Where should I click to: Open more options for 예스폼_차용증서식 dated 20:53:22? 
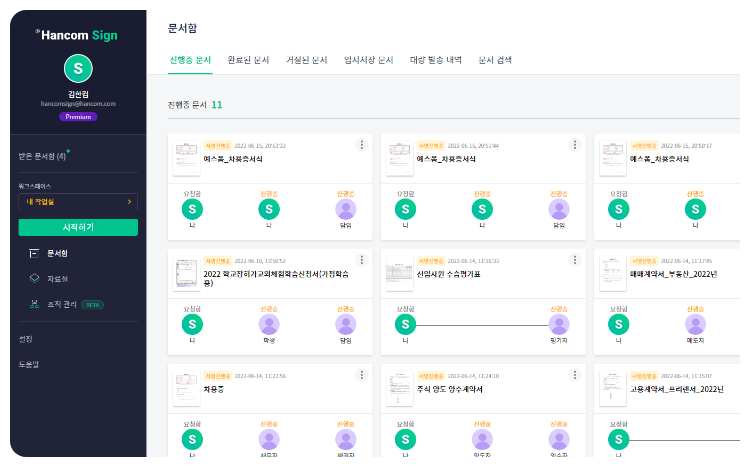pos(362,145)
